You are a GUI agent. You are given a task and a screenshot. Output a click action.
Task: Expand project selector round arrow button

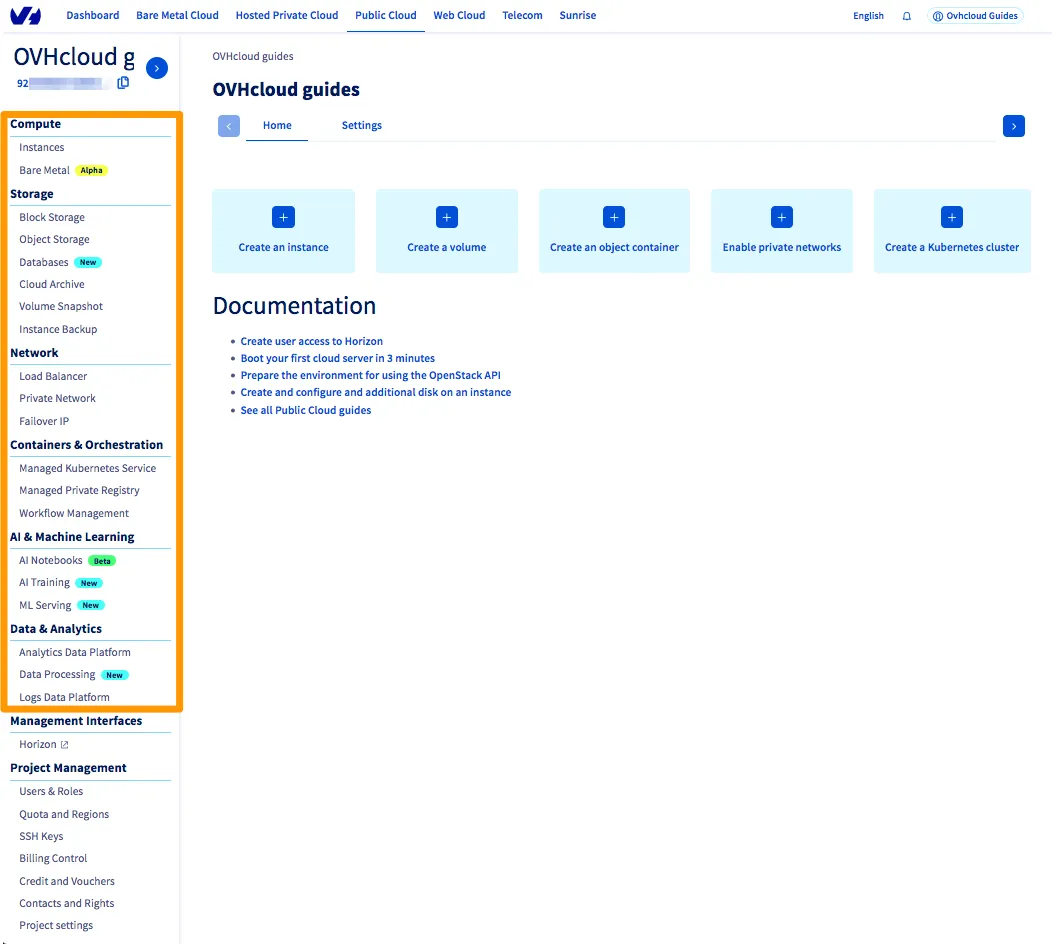[x=157, y=68]
